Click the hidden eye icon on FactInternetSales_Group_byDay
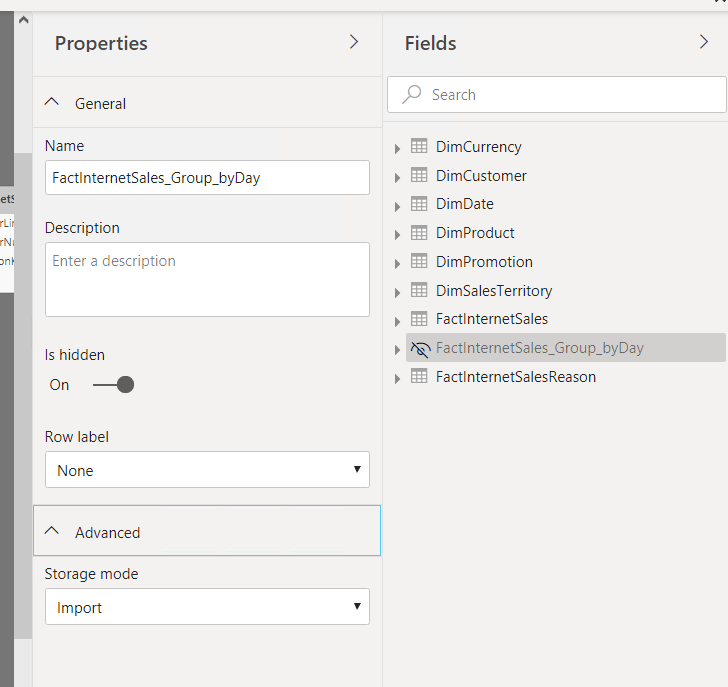The image size is (728, 687). (x=420, y=349)
